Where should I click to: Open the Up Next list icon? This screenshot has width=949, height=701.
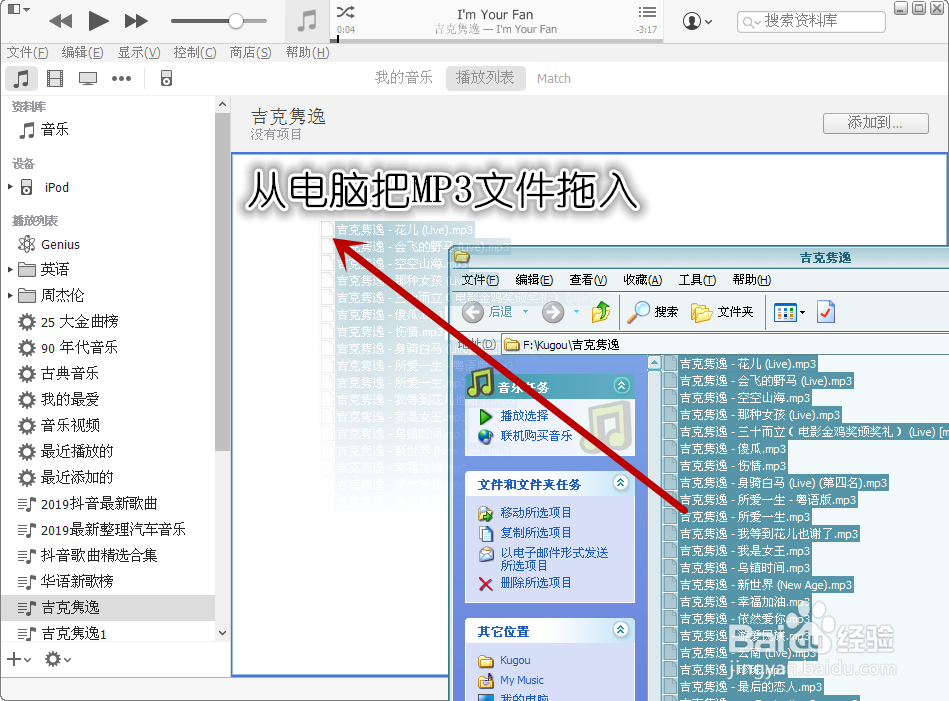tap(647, 12)
